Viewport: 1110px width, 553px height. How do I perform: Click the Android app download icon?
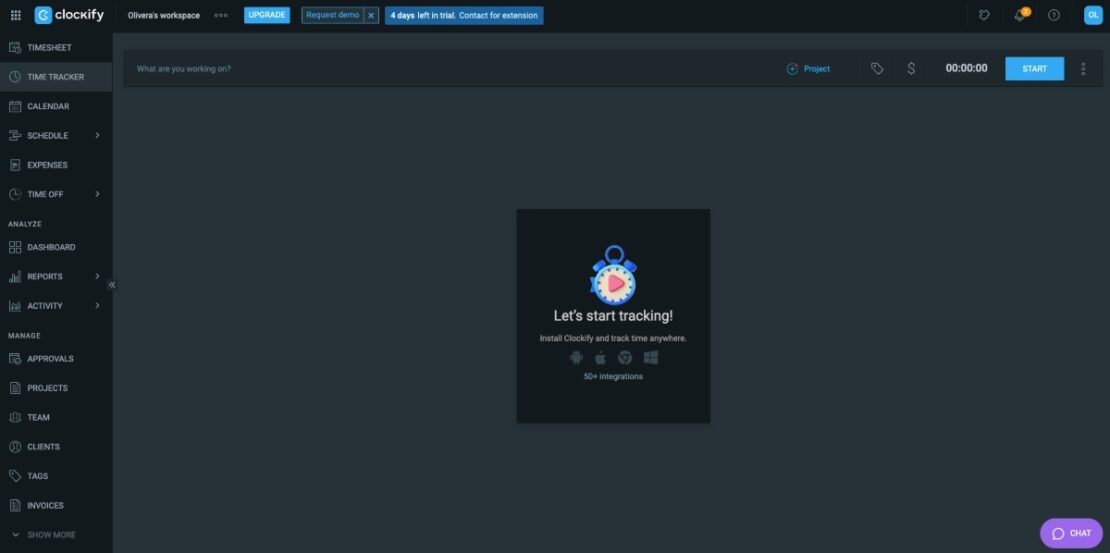click(576, 358)
